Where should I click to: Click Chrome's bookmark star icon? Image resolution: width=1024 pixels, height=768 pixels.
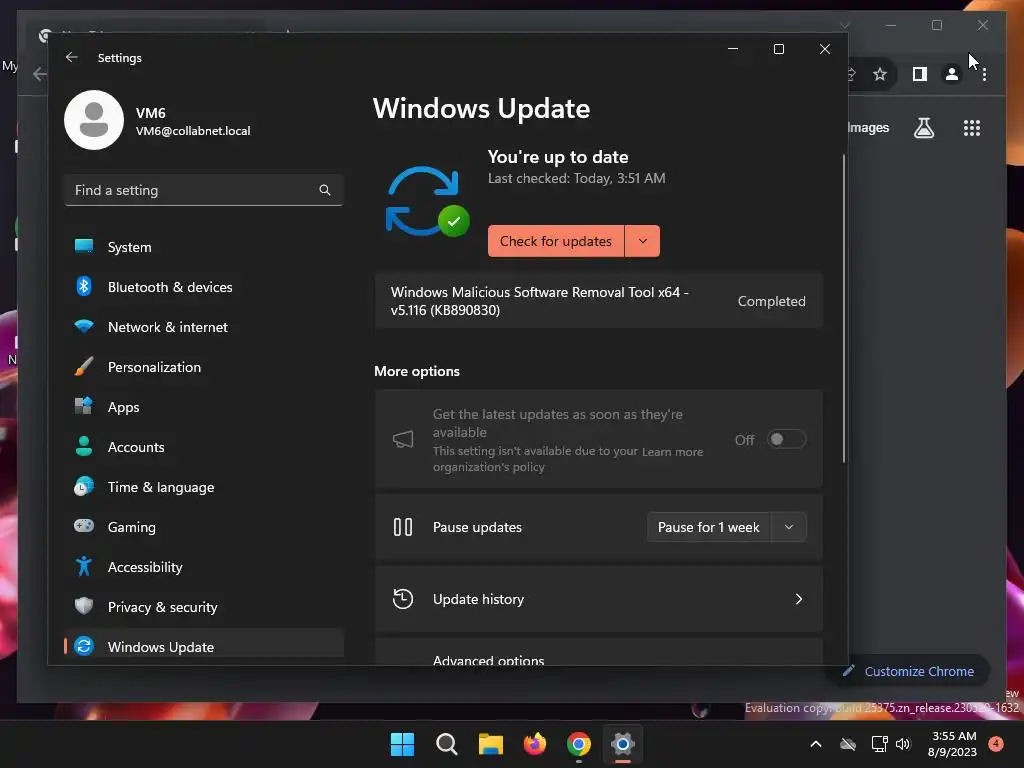click(880, 74)
